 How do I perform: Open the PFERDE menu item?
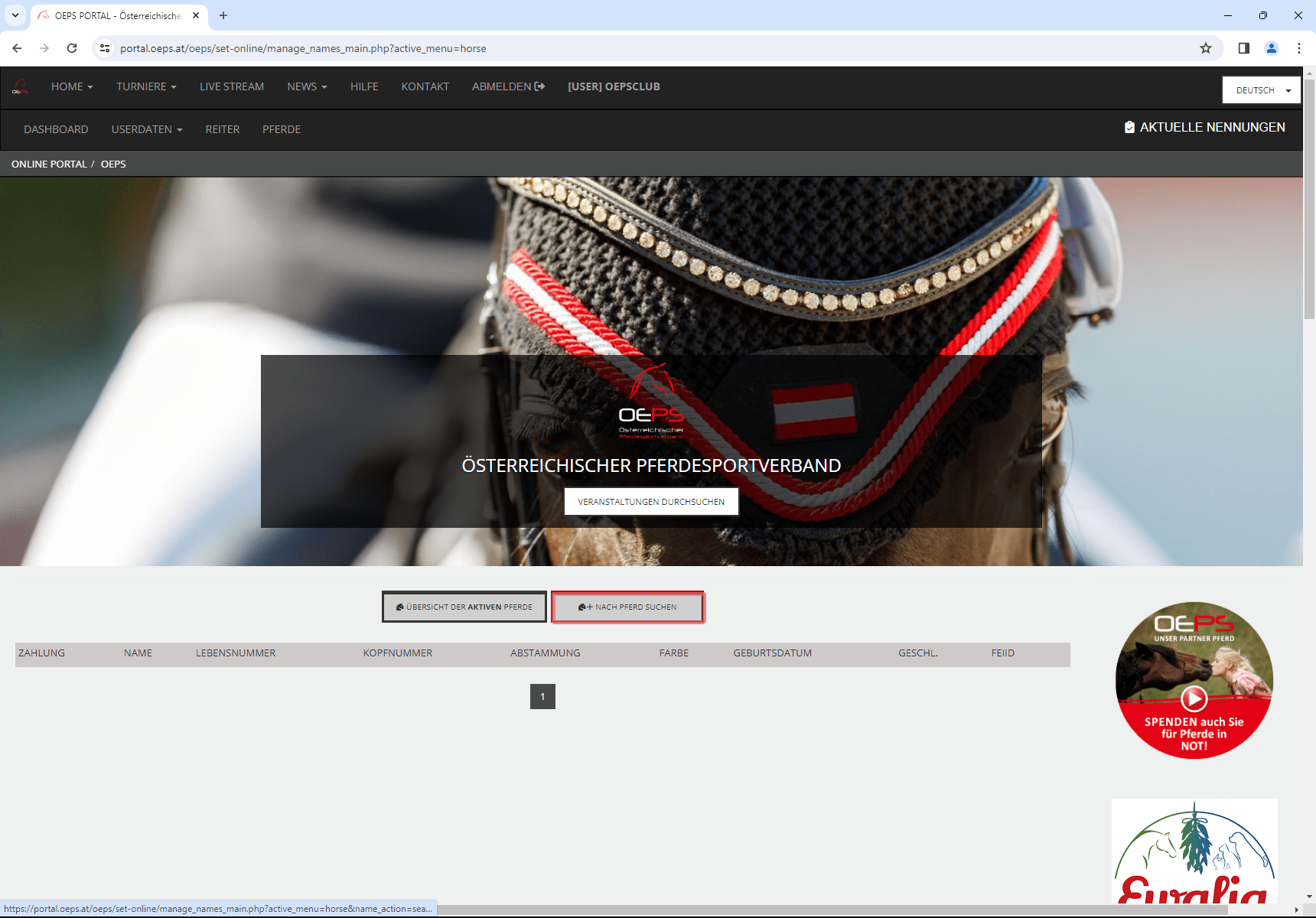coord(282,129)
